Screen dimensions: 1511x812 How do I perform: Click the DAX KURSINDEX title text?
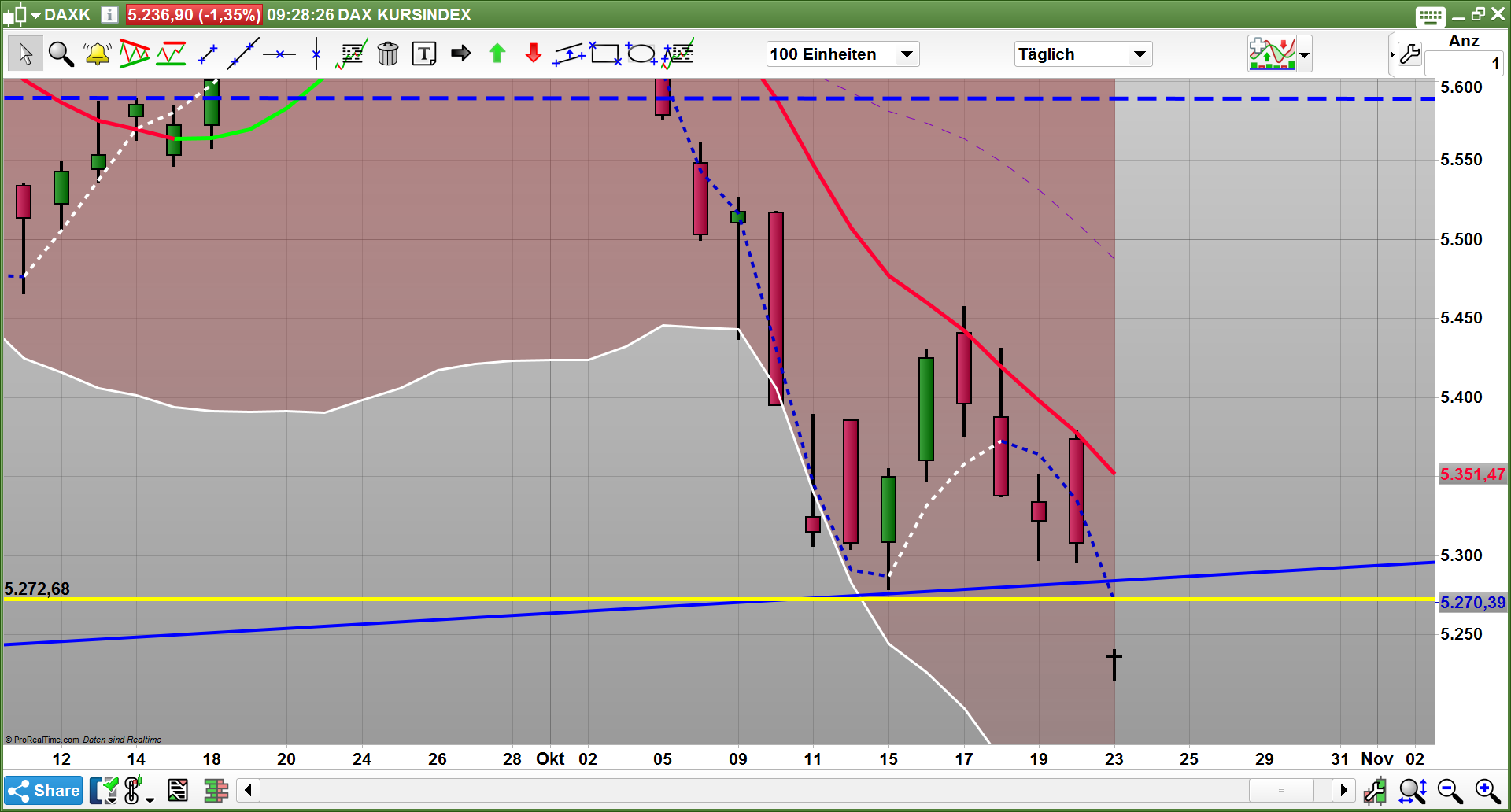point(405,15)
